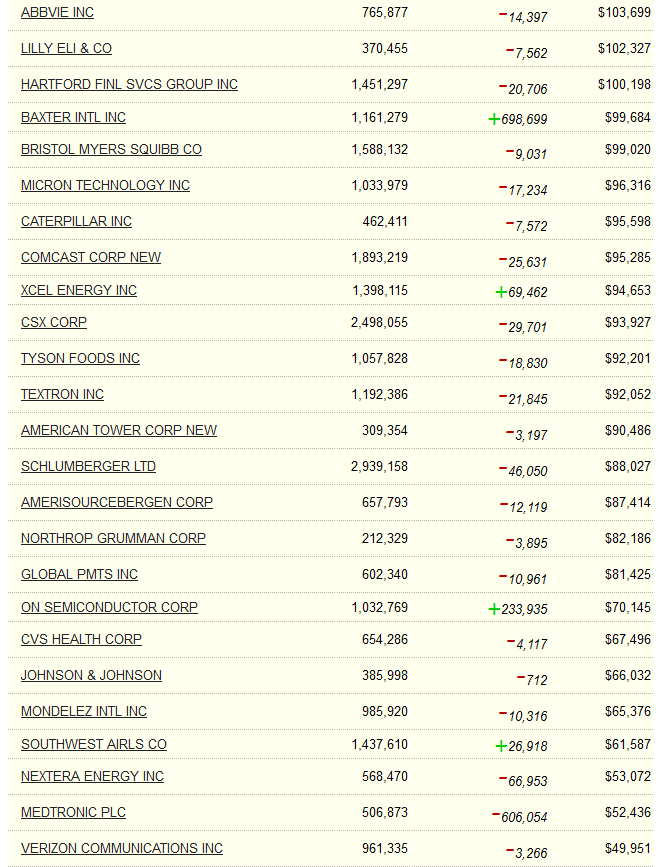Viewport: 670px width, 867px height.
Task: Open the MEDTRONIC PLC link
Action: coord(74,812)
